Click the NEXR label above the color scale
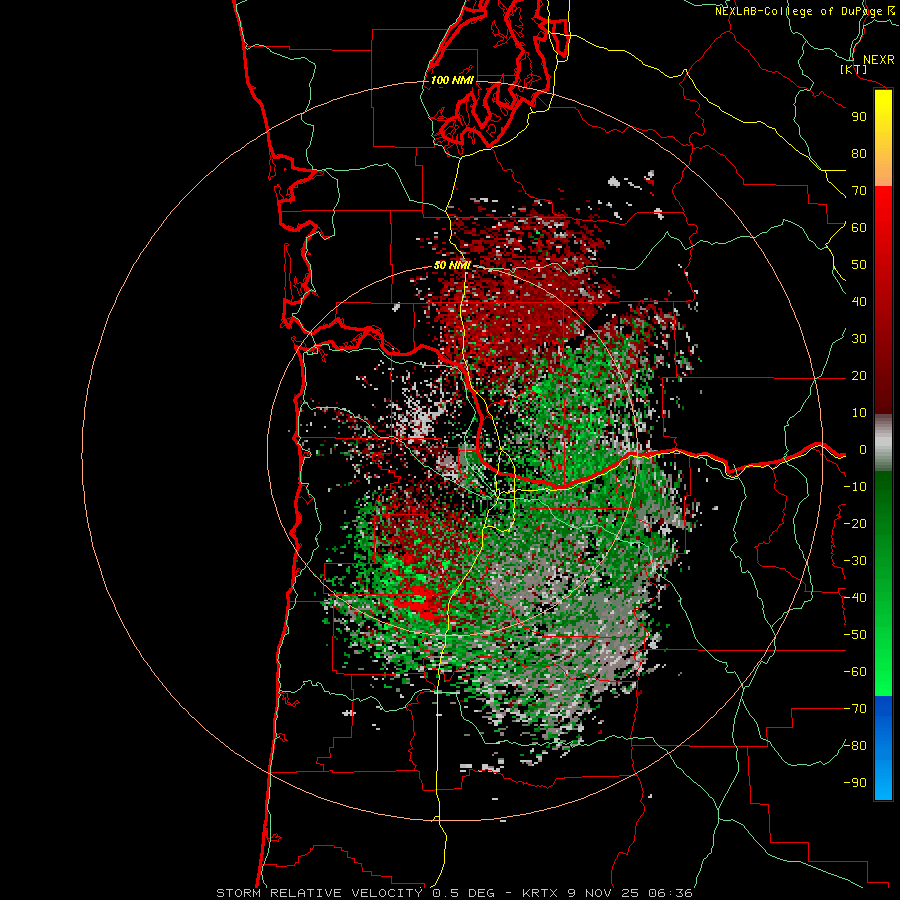This screenshot has height=900, width=900. coord(879,60)
